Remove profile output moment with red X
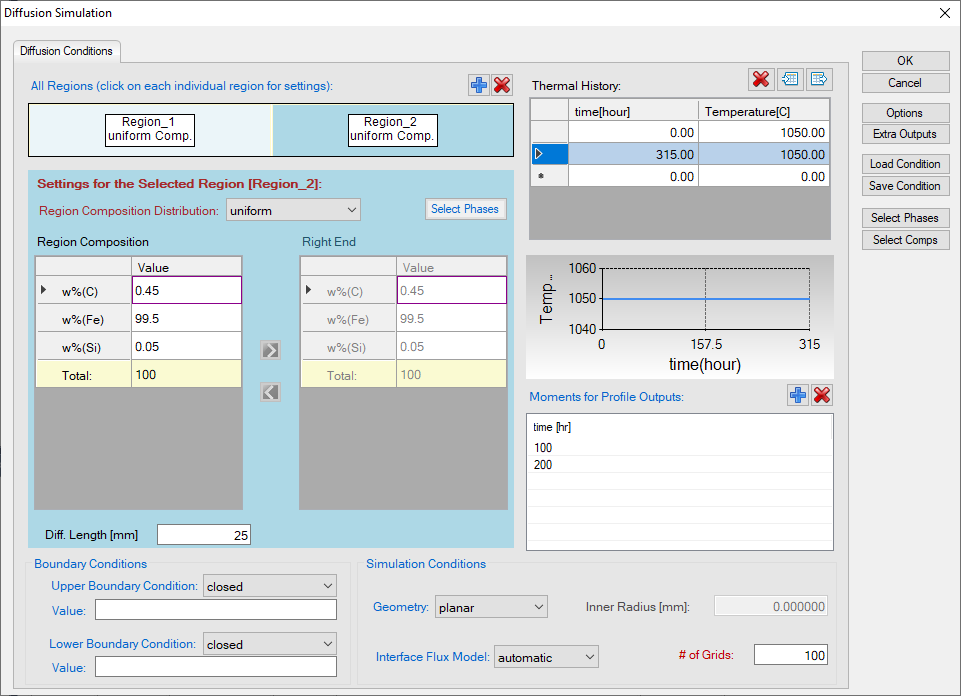Image resolution: width=961 pixels, height=696 pixels. point(822,396)
